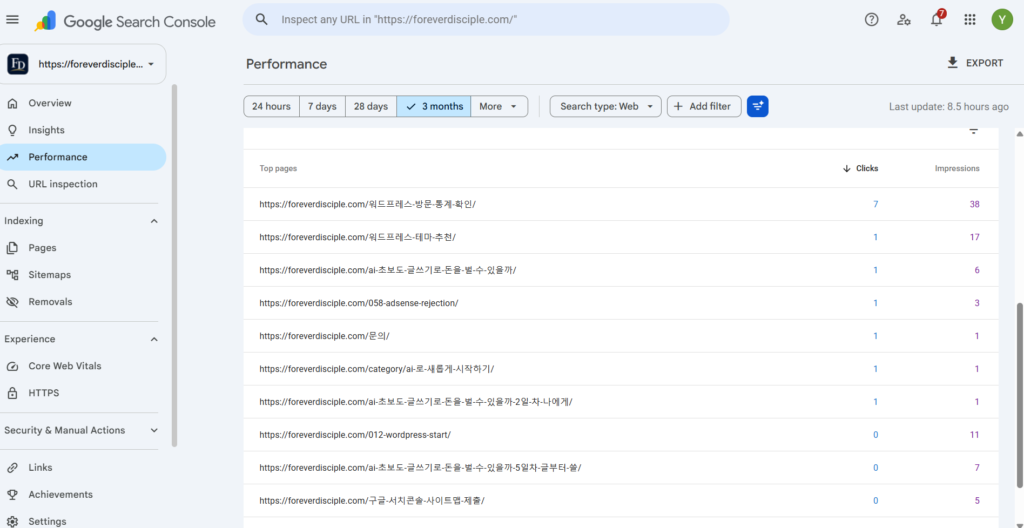Select the 7 days date range
The height and width of the screenshot is (528, 1024).
[x=322, y=107]
